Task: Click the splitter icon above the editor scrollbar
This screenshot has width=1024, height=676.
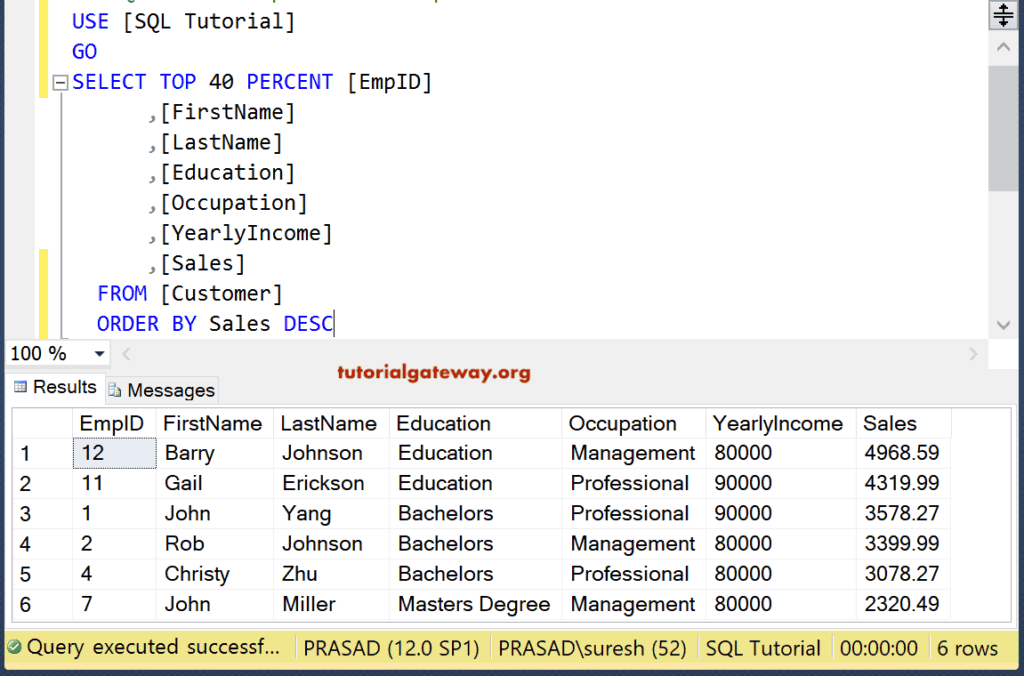Action: (1003, 14)
